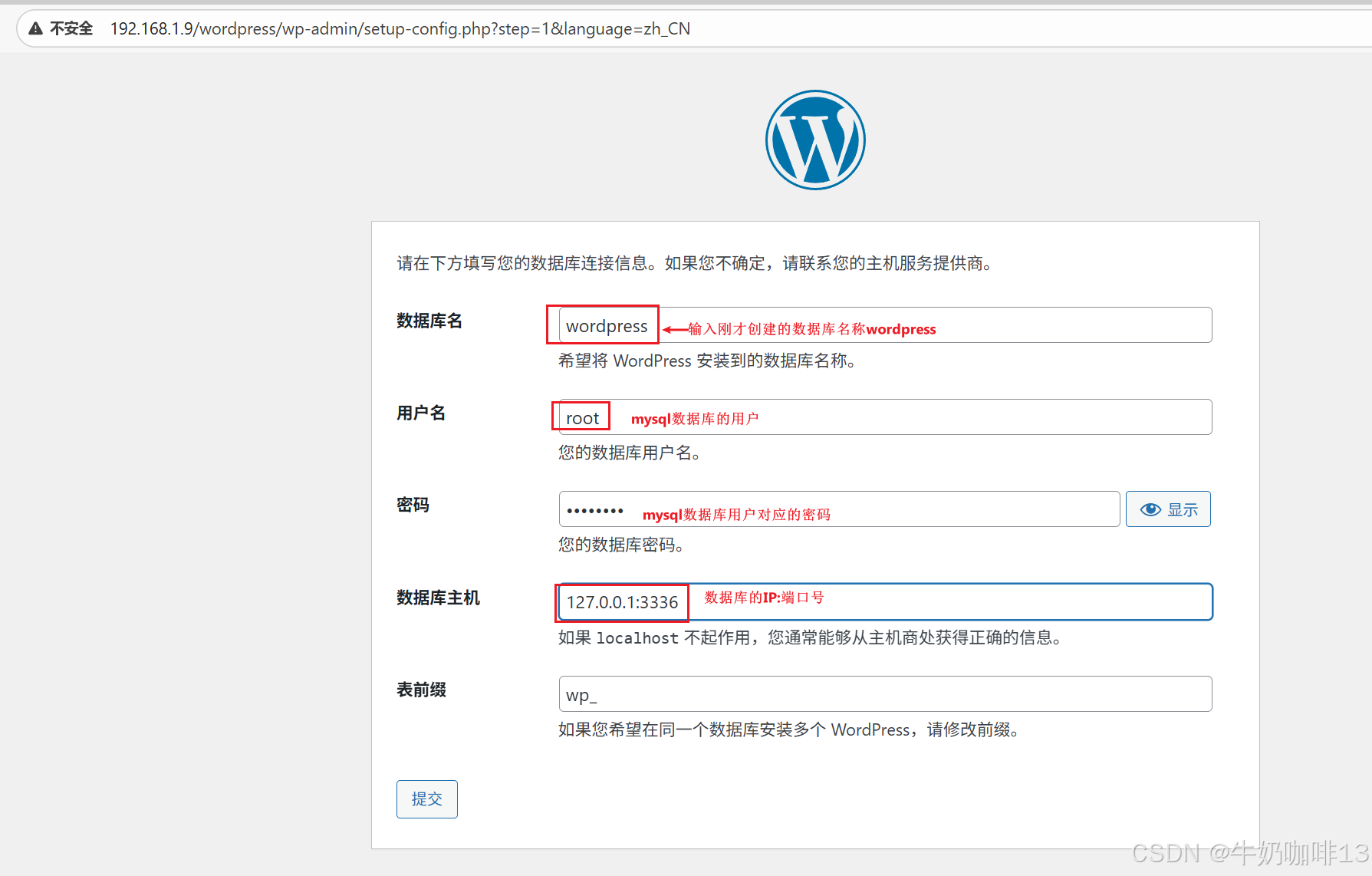This screenshot has height=876, width=1372.
Task: Click the 不安全 security label
Action: click(x=71, y=28)
